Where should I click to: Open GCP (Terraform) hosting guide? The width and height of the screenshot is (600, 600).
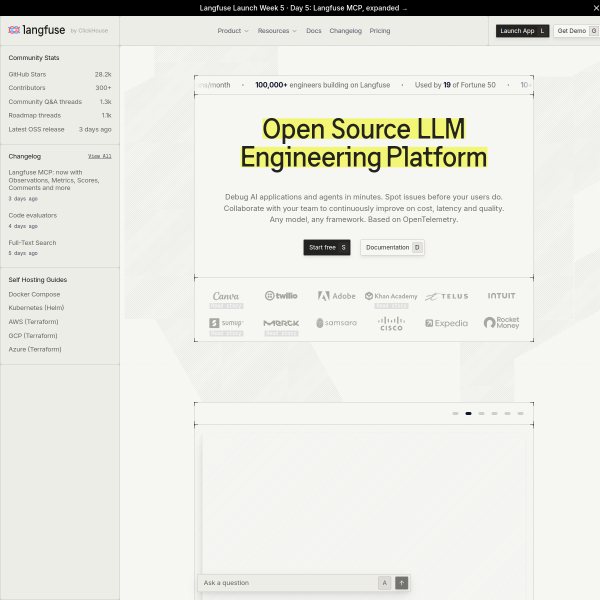(x=33, y=336)
